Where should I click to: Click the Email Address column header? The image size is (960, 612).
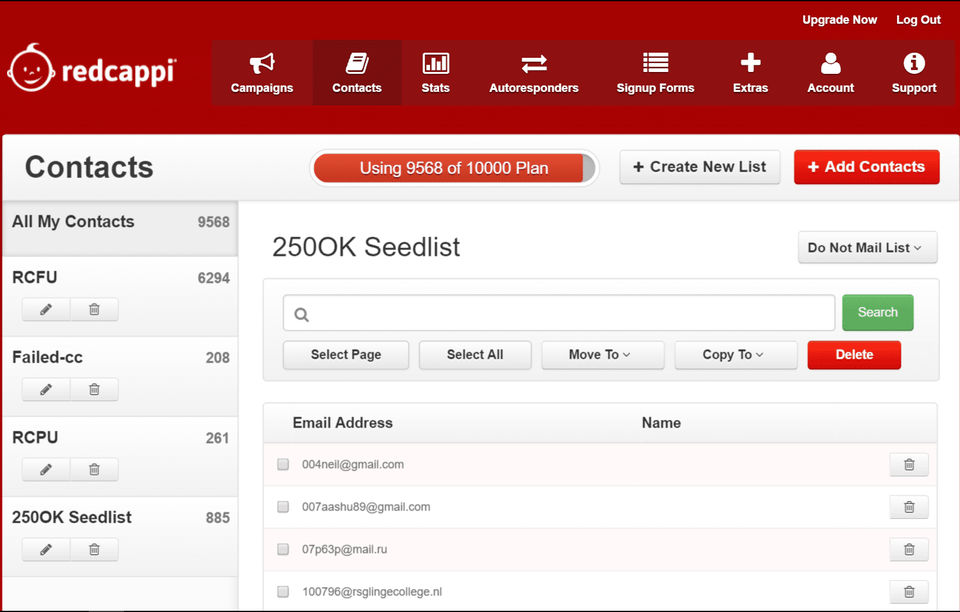tap(343, 423)
